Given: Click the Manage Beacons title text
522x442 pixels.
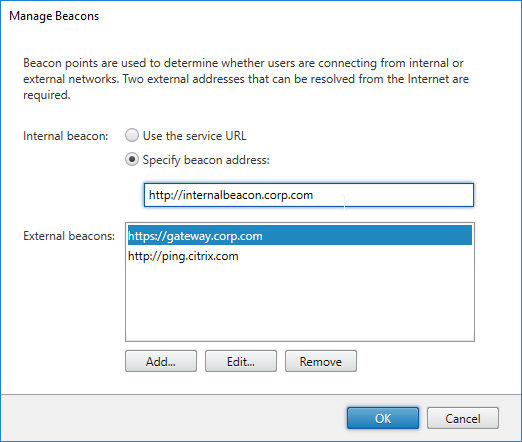Looking at the screenshot, I should coord(54,16).
